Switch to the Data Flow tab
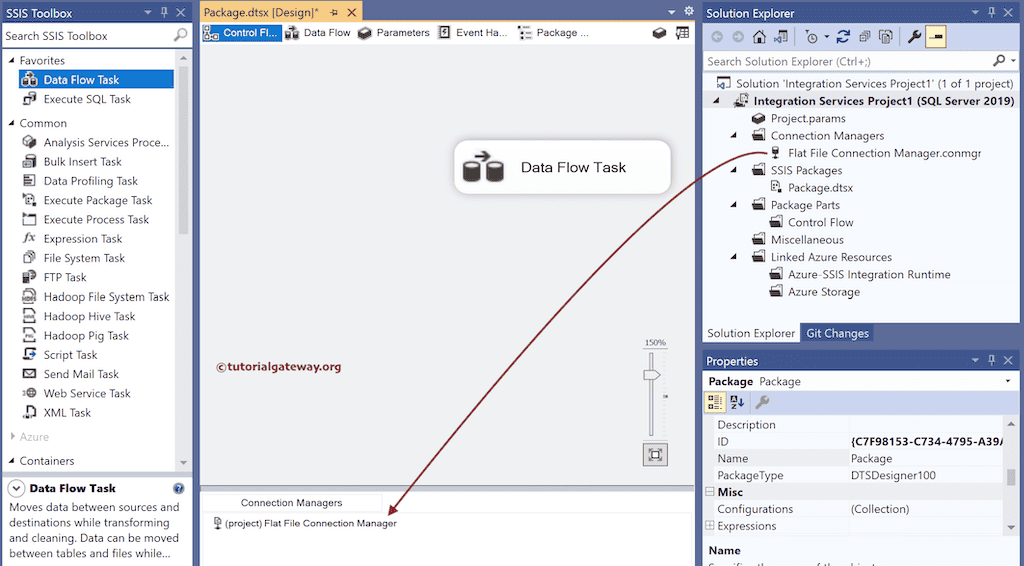The height and width of the screenshot is (566, 1024). (x=318, y=33)
